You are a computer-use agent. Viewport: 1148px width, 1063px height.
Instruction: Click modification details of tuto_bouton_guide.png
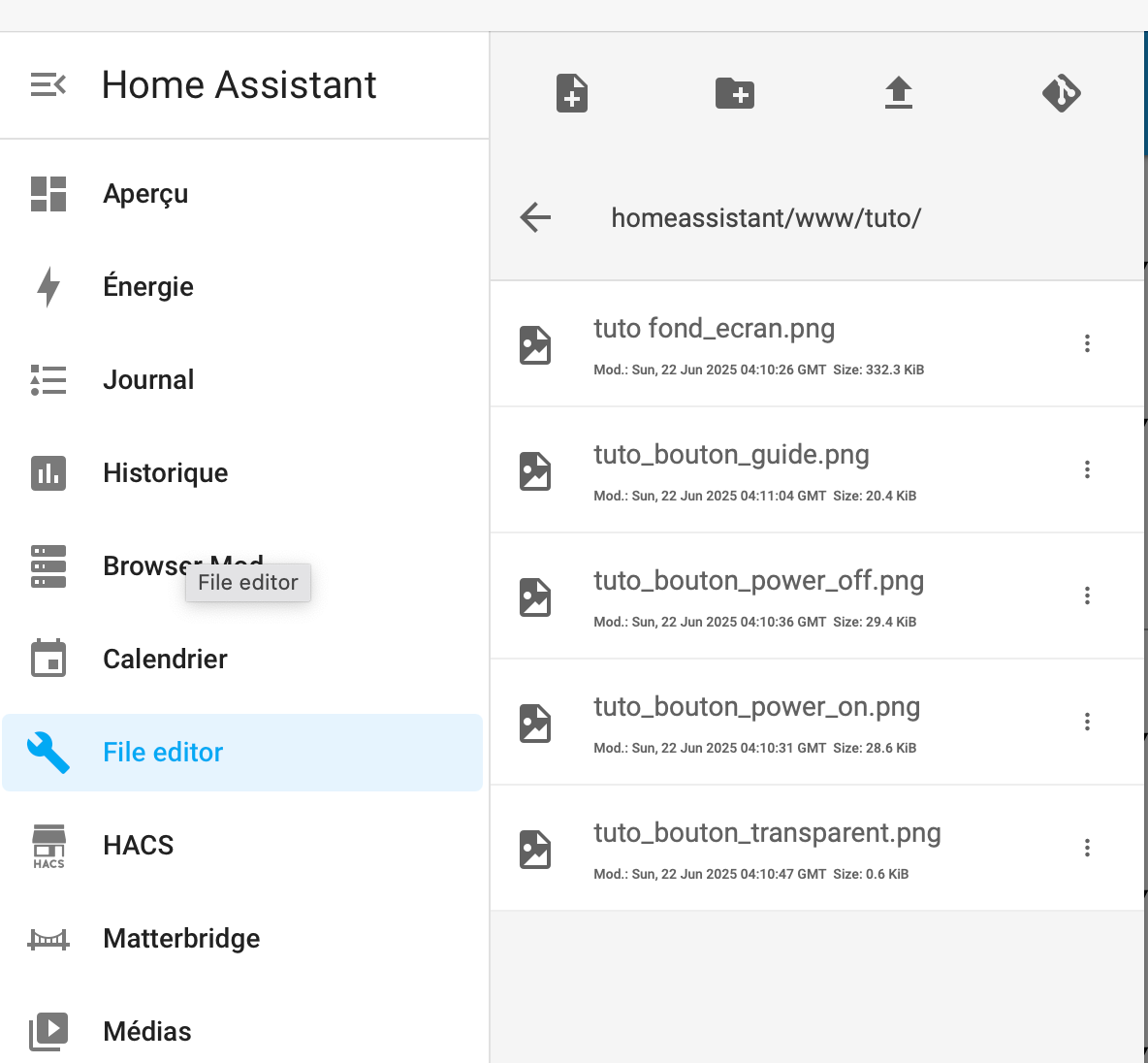pyautogui.click(x=755, y=496)
